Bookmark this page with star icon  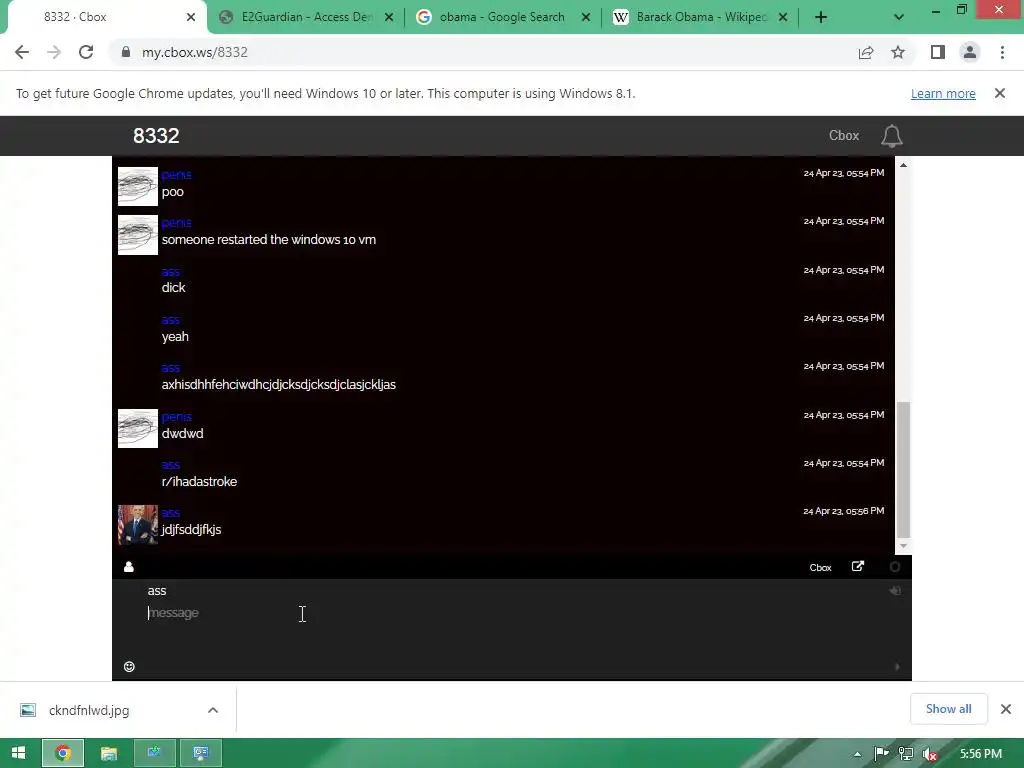click(898, 52)
